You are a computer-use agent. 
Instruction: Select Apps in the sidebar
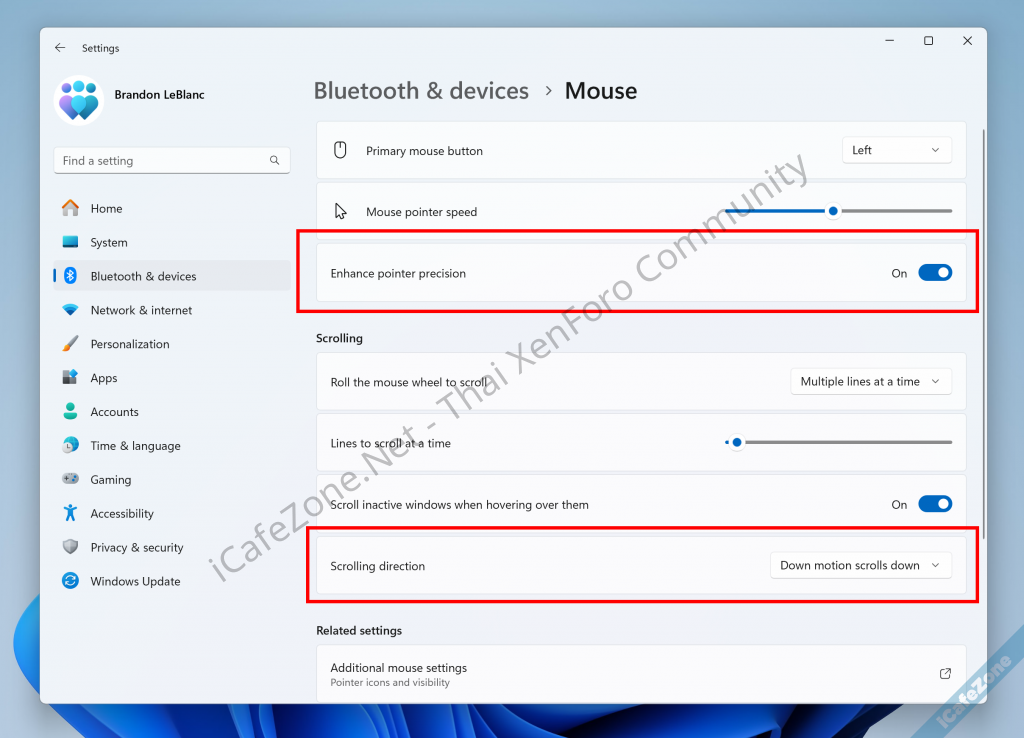(104, 378)
